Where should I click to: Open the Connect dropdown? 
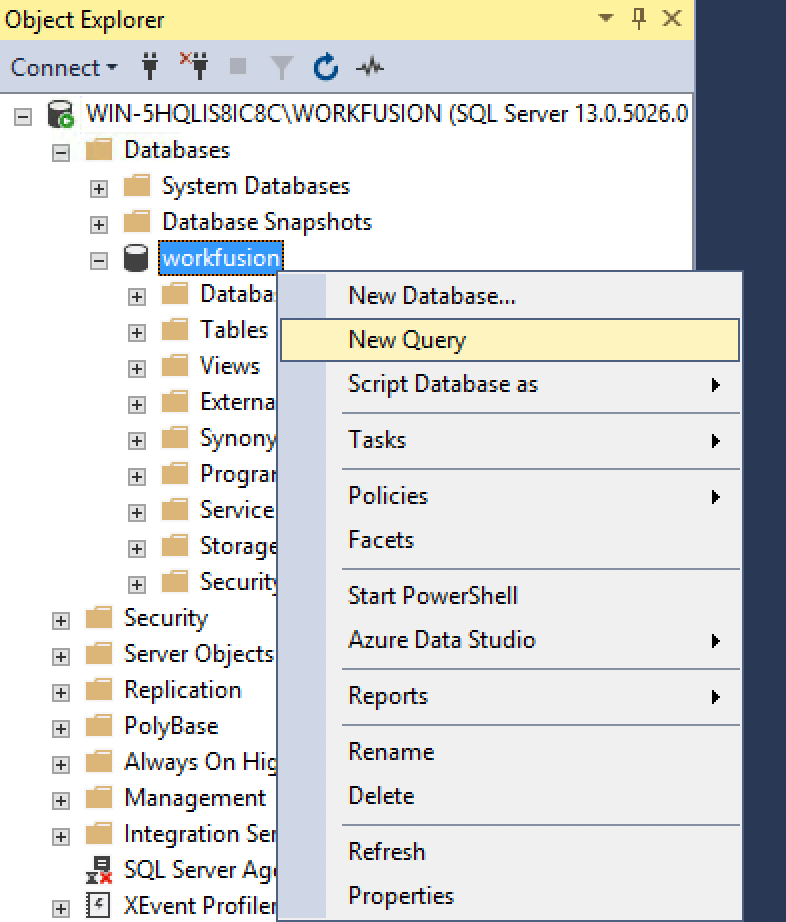pyautogui.click(x=64, y=68)
